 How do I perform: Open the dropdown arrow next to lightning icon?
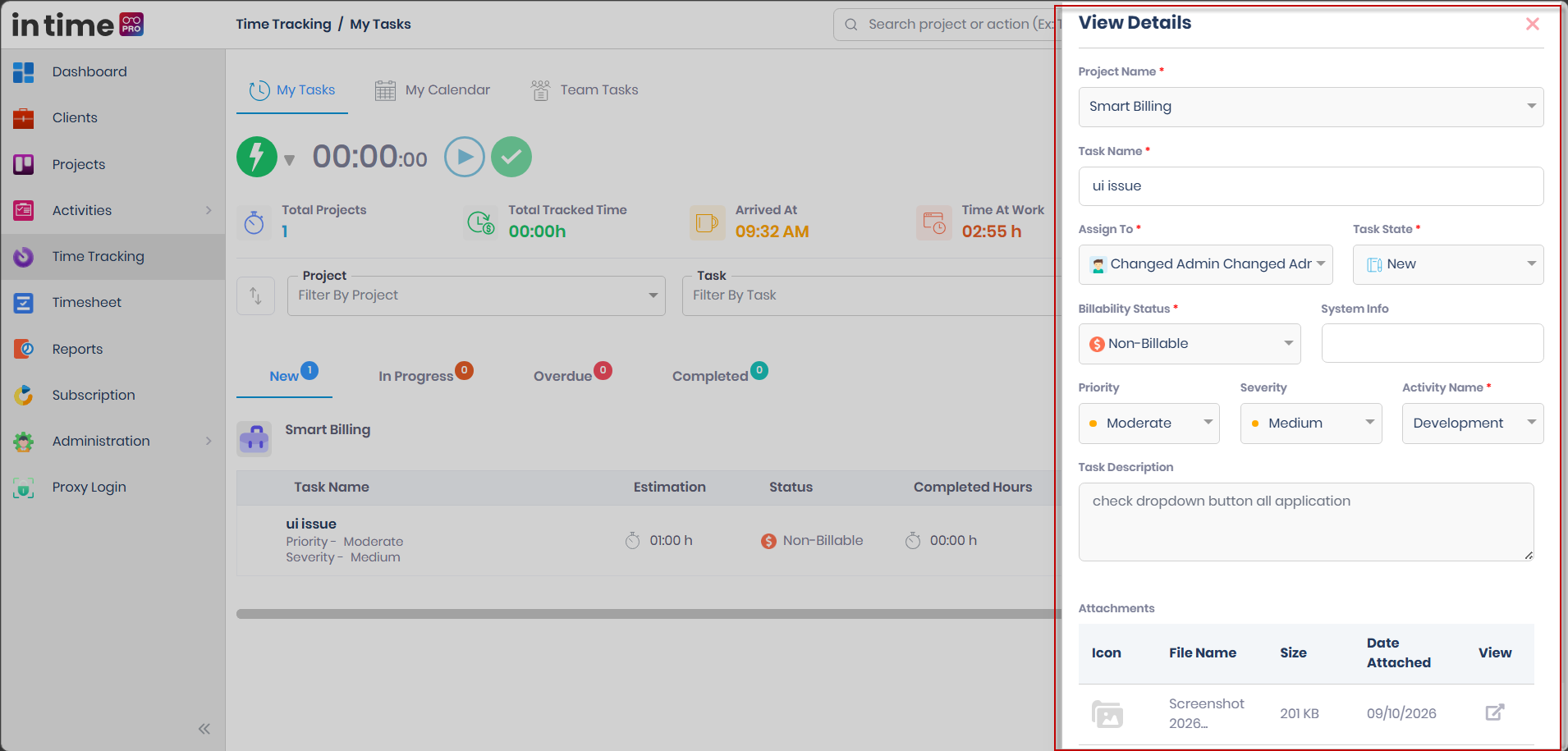tap(289, 160)
